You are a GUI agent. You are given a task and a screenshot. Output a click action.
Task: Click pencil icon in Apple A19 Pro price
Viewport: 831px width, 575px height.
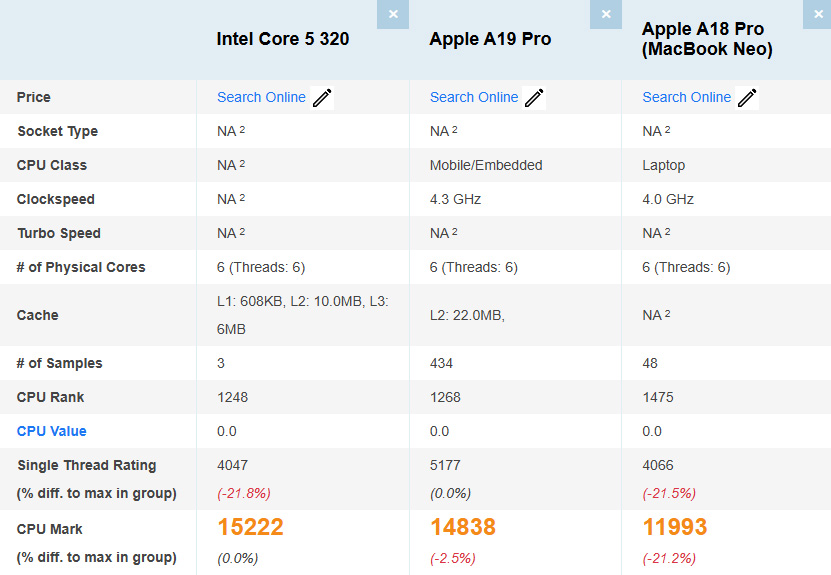coord(534,98)
